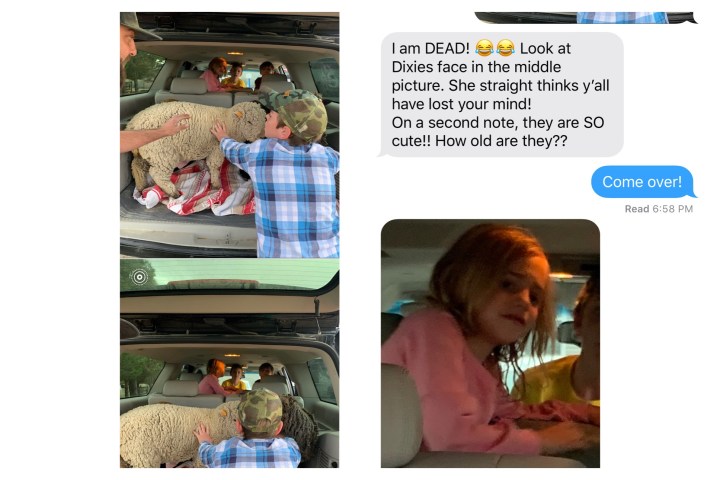Select the gray "I am DEAD!" message bubble
The width and height of the screenshot is (720, 480).
coord(501,95)
